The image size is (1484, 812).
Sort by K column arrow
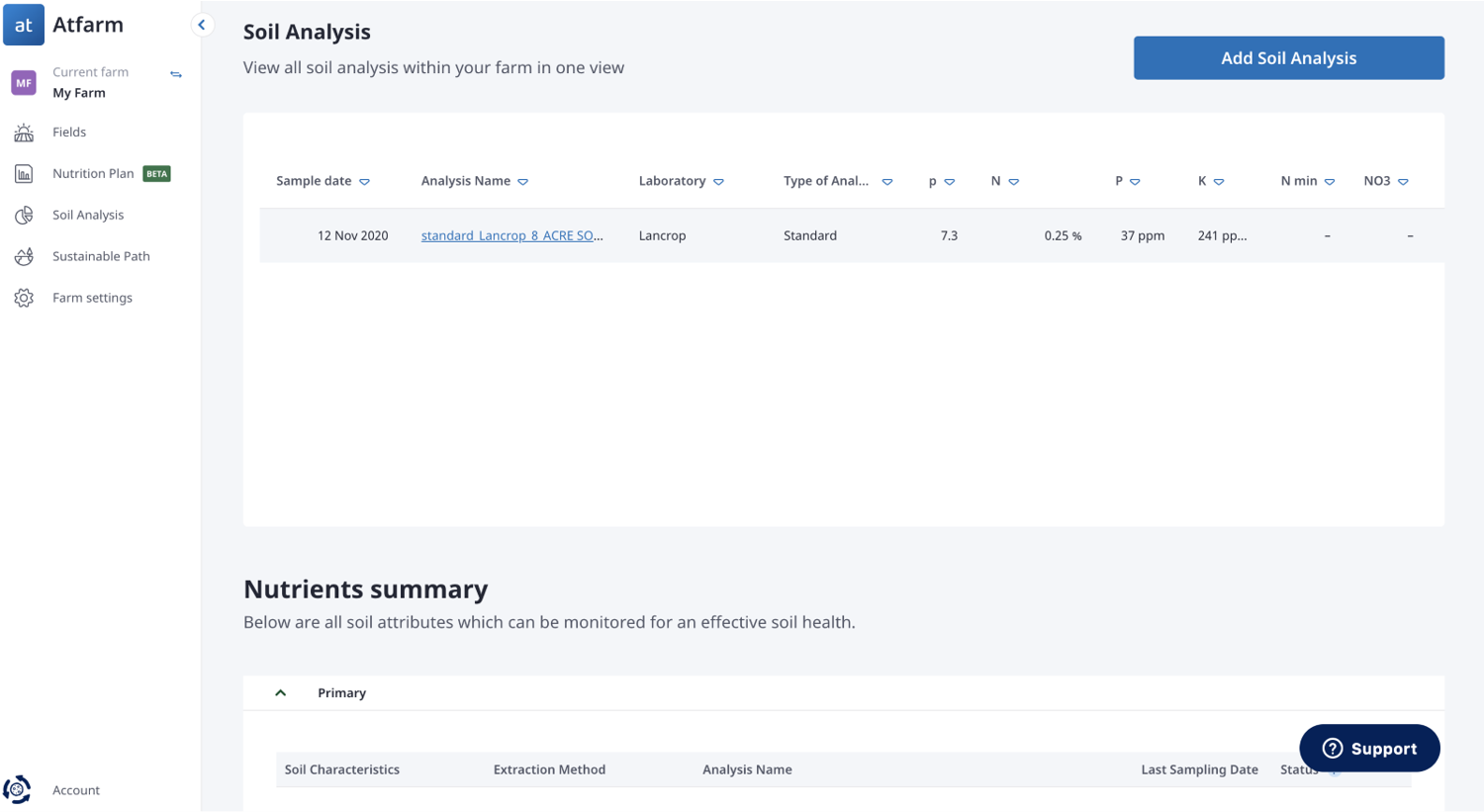point(1218,182)
